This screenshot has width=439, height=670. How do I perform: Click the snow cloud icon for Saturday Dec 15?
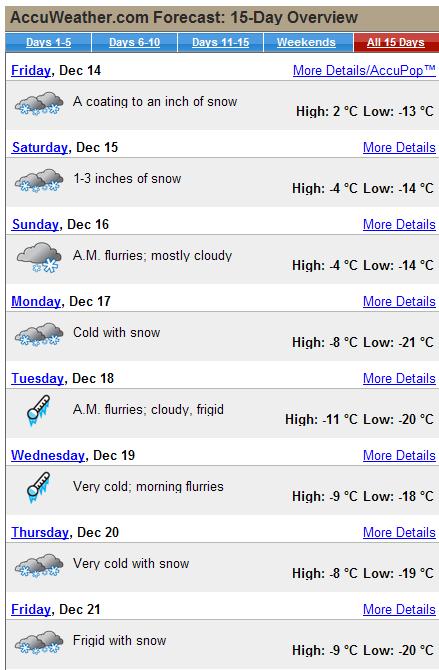39,181
